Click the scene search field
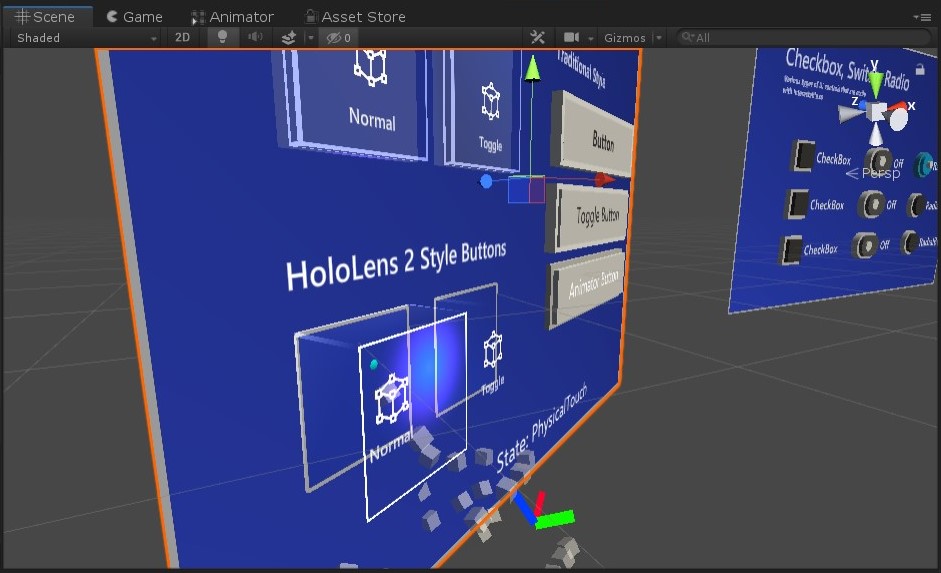Viewport: 941px width, 573px height. pyautogui.click(x=803, y=38)
